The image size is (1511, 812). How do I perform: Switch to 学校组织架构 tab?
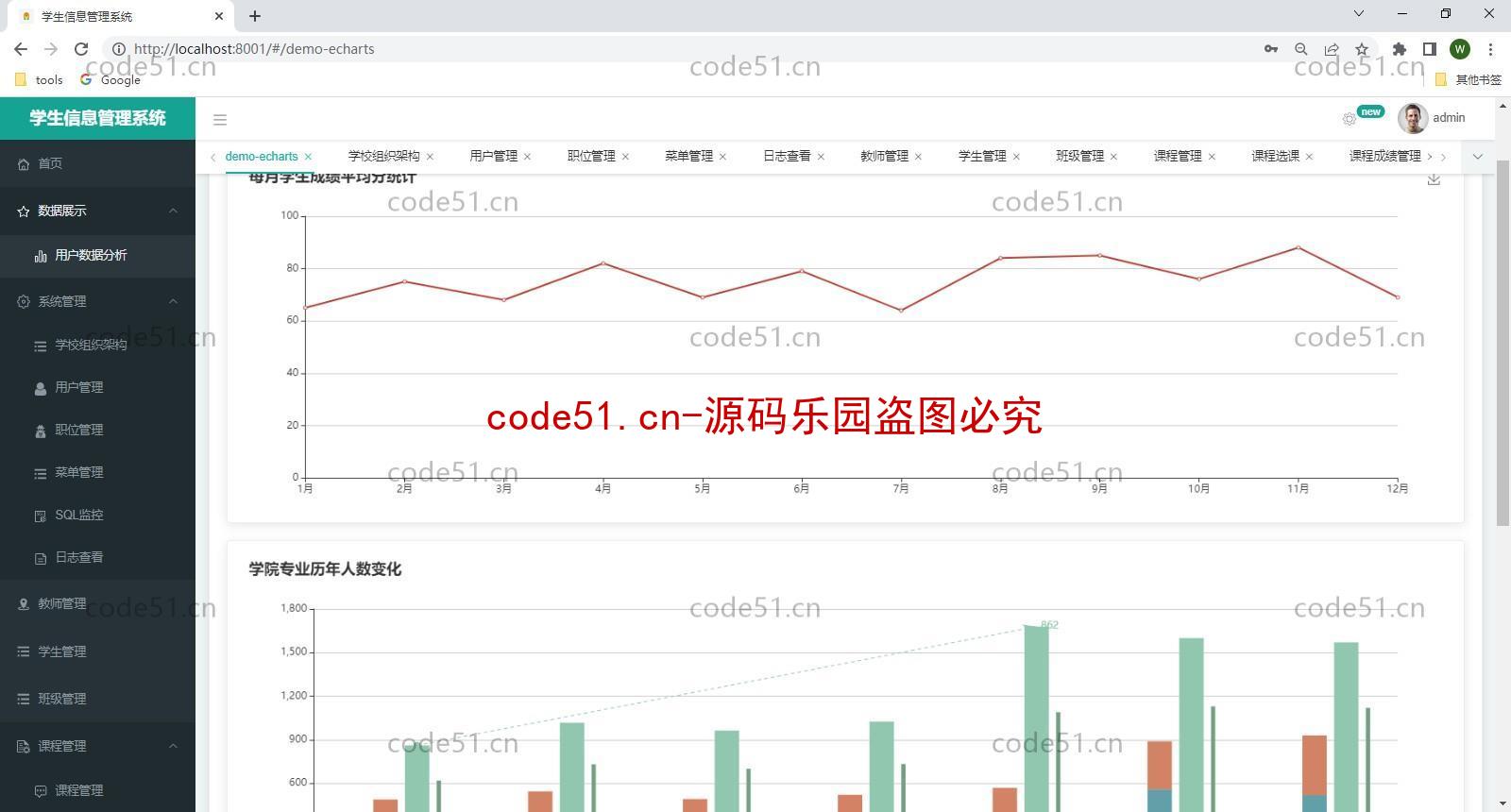(383, 157)
